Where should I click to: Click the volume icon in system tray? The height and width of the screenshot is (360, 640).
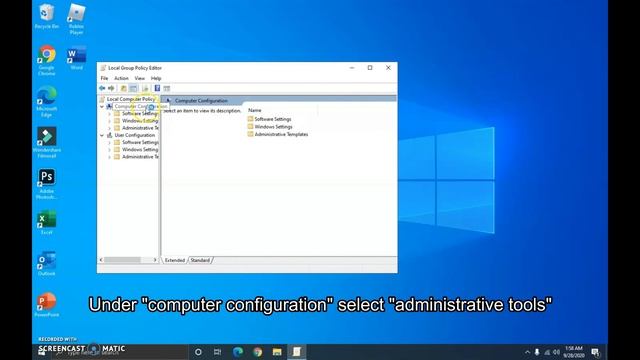pyautogui.click(x=556, y=352)
